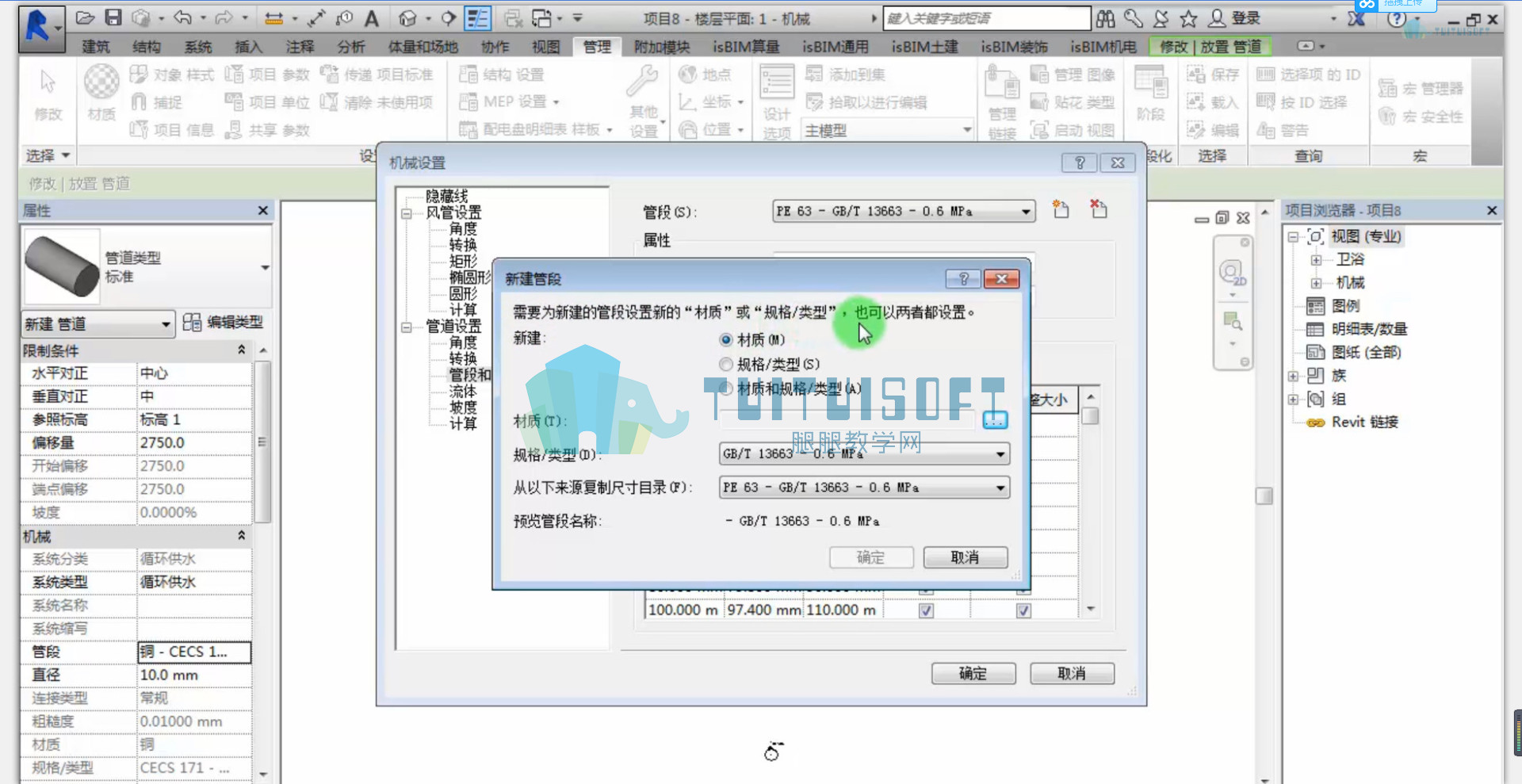Click the 2D navigation wheel icon
The image size is (1522, 784).
tap(1232, 274)
